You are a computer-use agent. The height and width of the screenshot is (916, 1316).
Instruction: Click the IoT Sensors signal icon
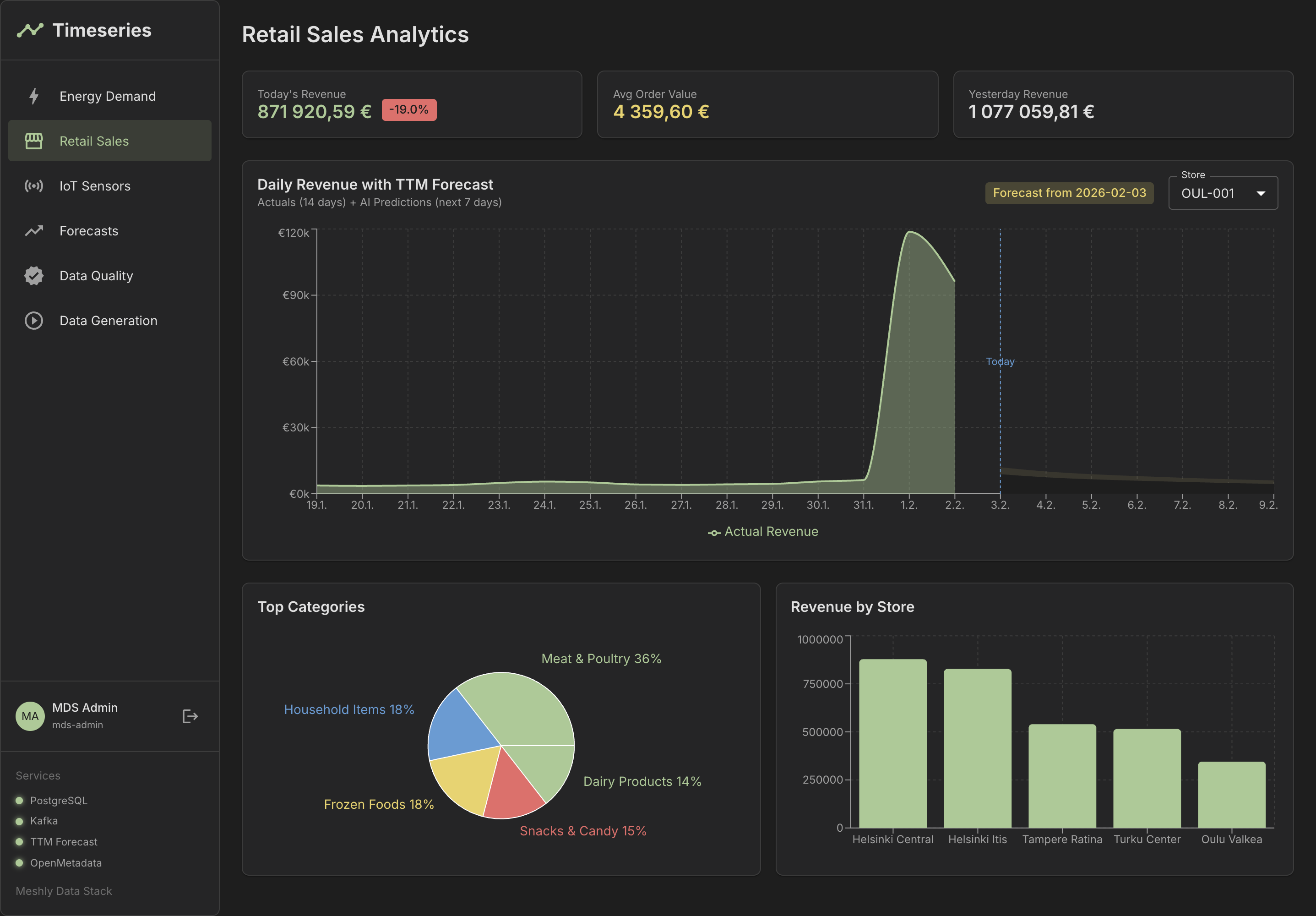point(34,186)
